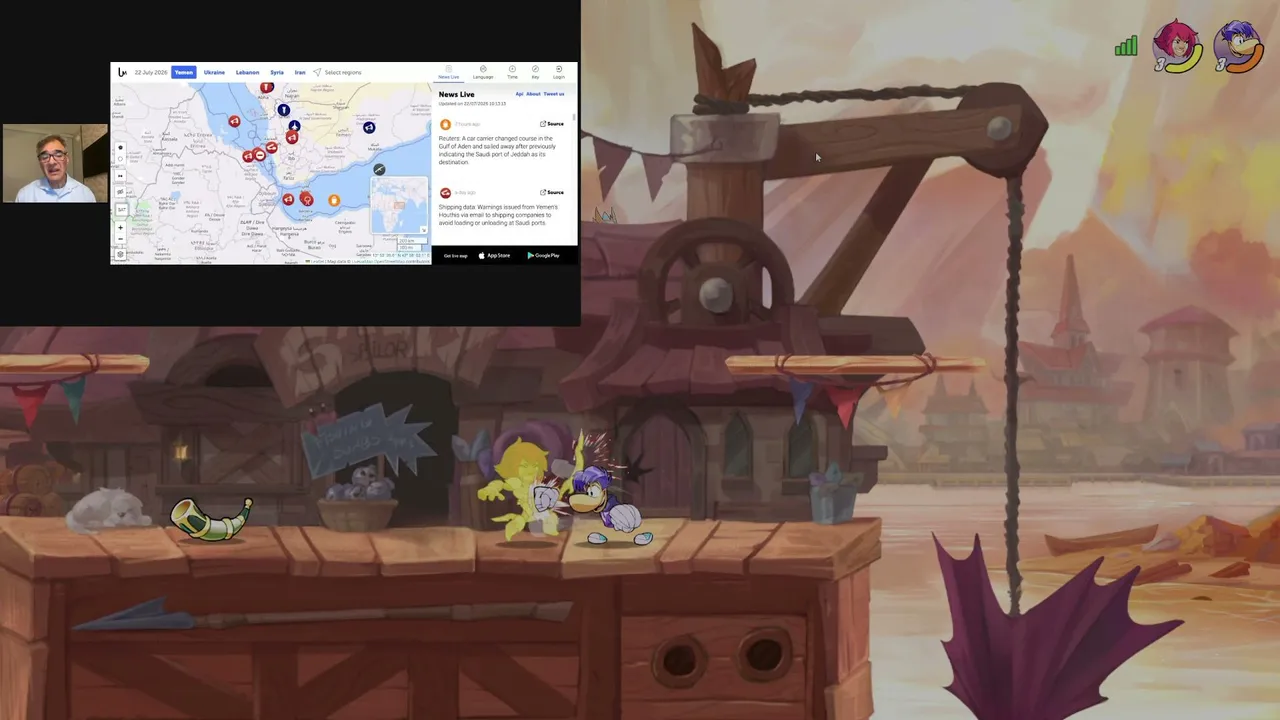Image resolution: width=1280 pixels, height=720 pixels.
Task: Click the 22 July 2026 date
Action: [151, 72]
